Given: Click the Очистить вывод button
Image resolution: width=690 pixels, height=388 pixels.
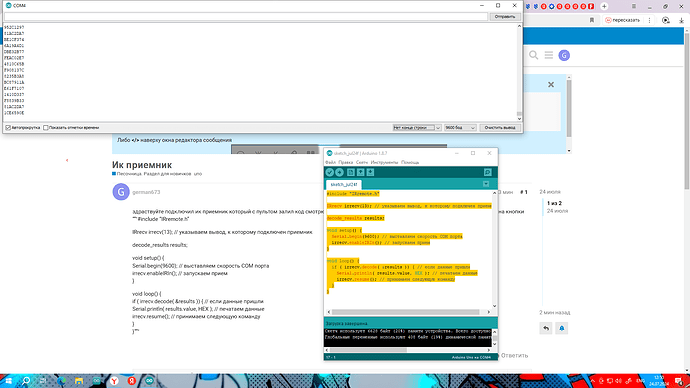Looking at the screenshot, I should point(500,128).
